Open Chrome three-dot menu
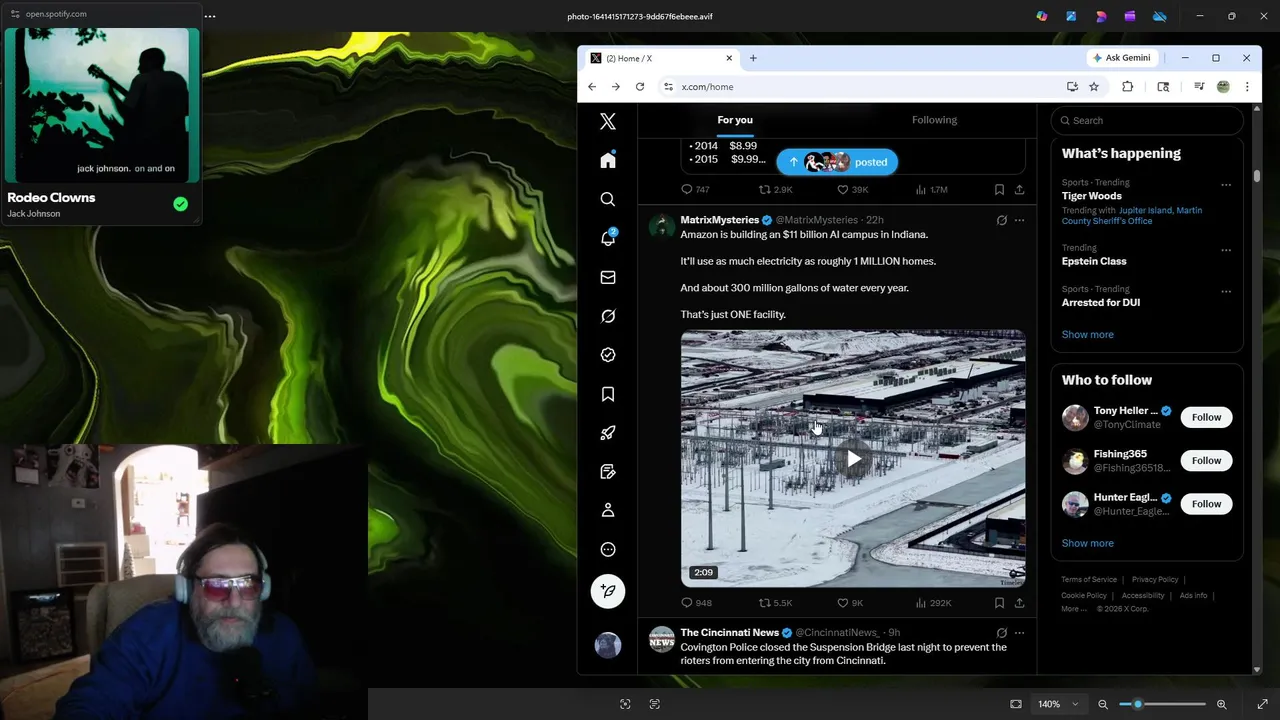 [1247, 87]
